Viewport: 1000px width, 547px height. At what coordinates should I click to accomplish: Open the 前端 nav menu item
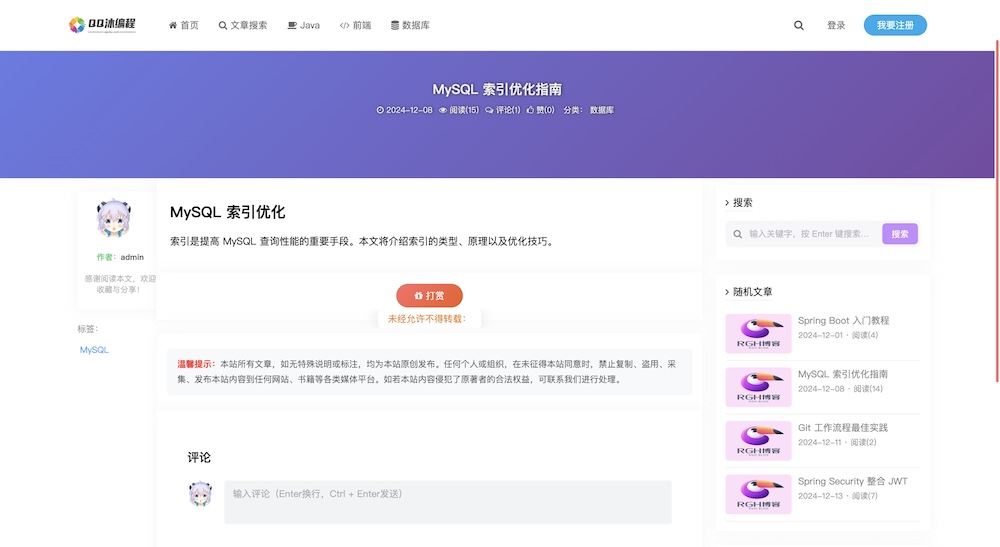[355, 26]
